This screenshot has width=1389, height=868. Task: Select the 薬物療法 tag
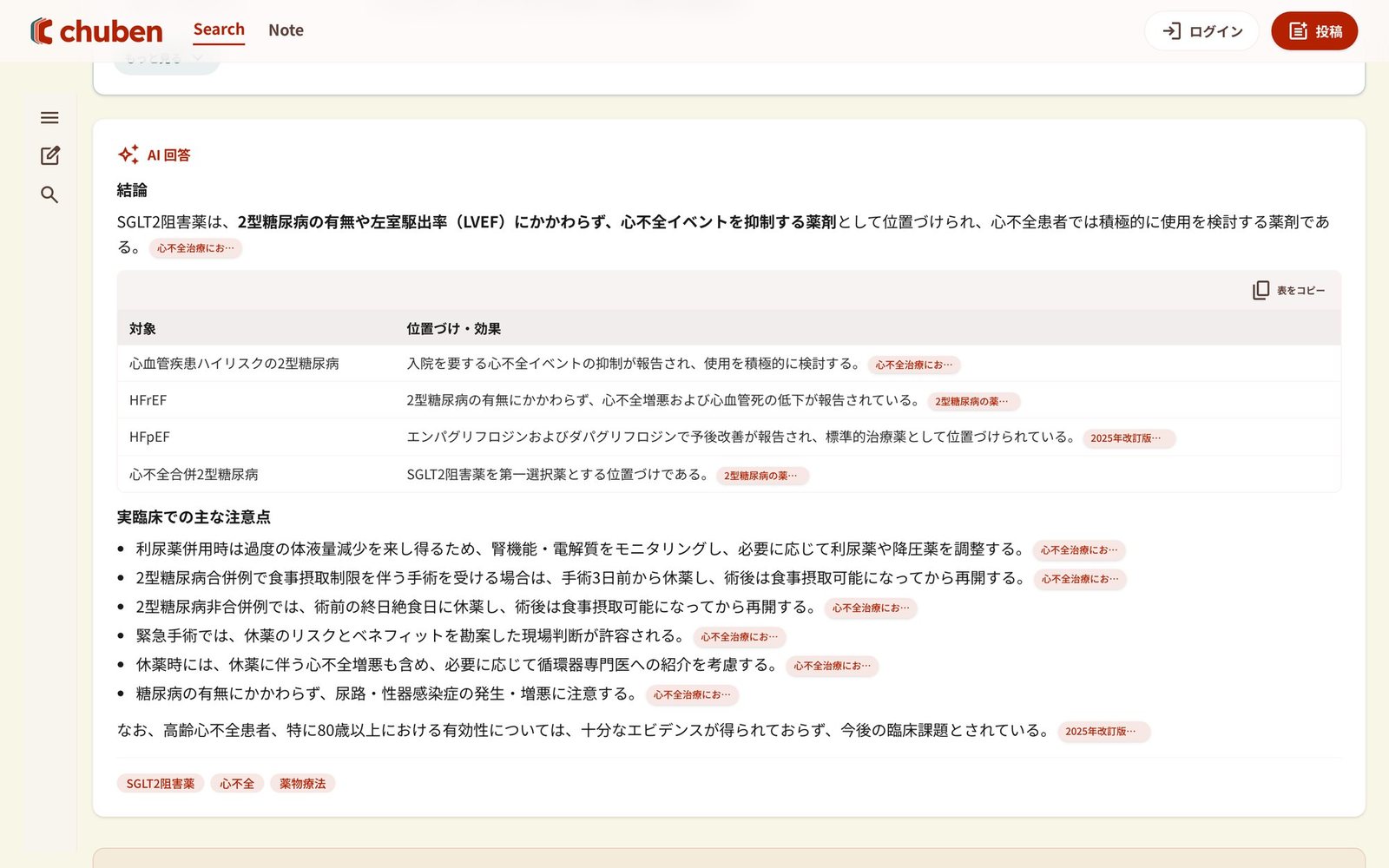click(x=302, y=784)
